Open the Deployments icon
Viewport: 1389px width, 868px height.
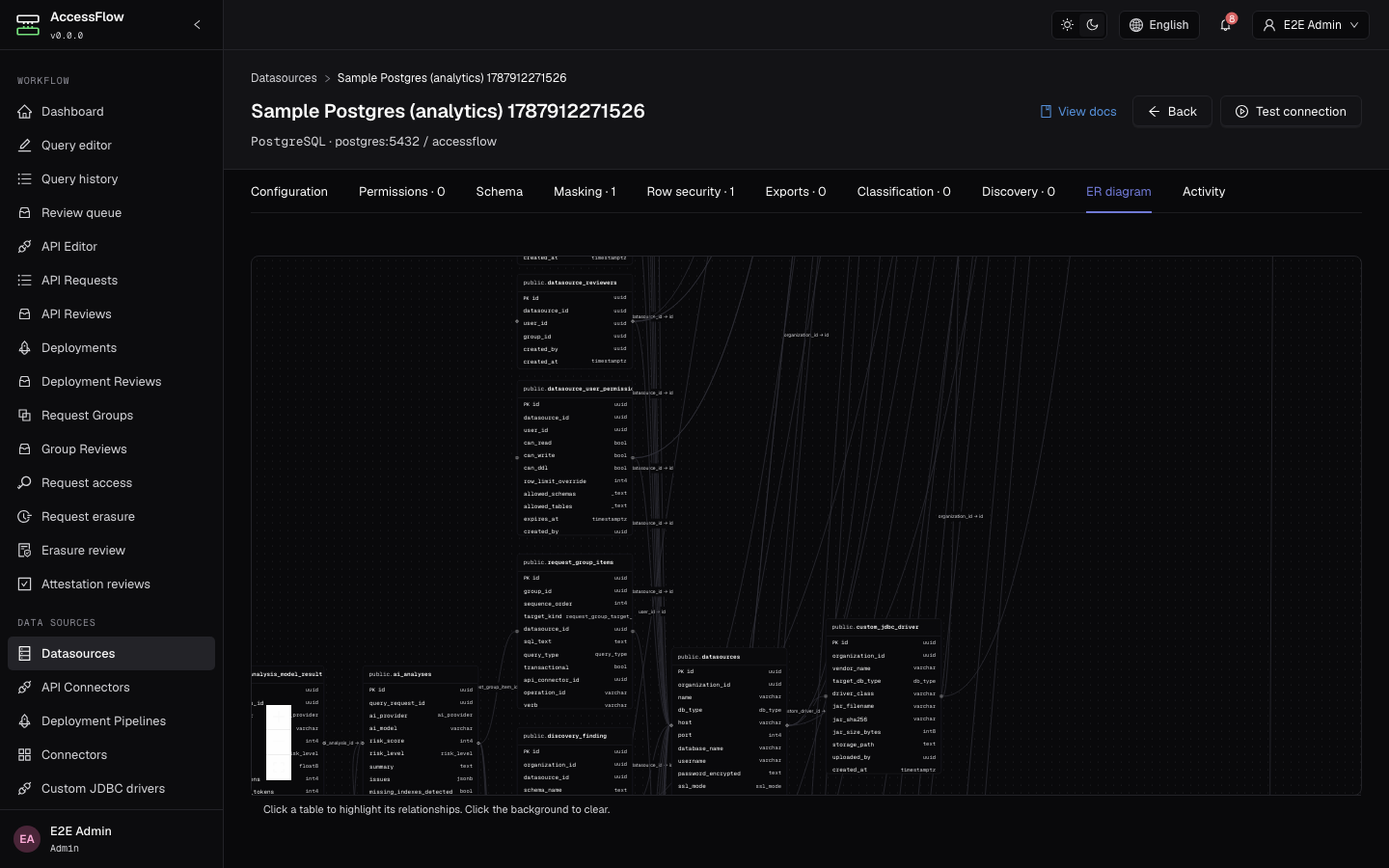coord(25,348)
